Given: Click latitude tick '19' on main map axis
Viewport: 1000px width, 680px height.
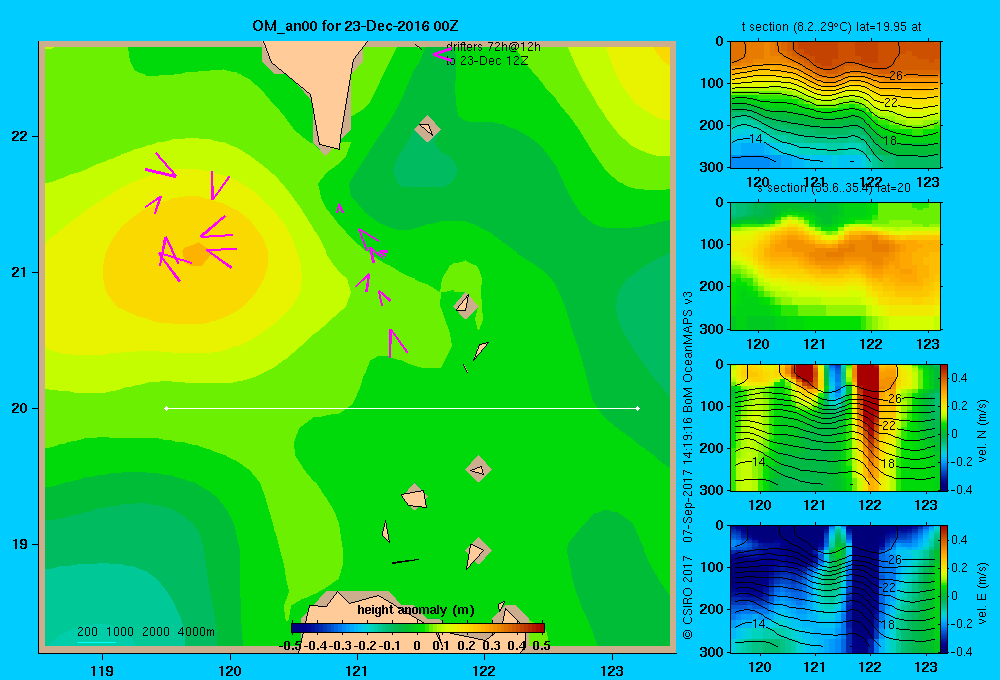Looking at the screenshot, I should (19, 544).
